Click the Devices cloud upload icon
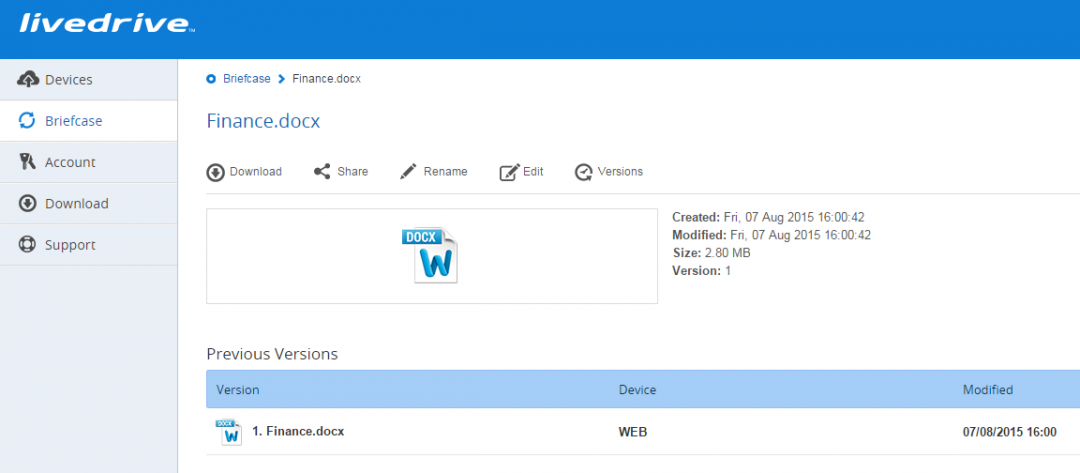Screen dimensions: 1080x473 [28, 79]
